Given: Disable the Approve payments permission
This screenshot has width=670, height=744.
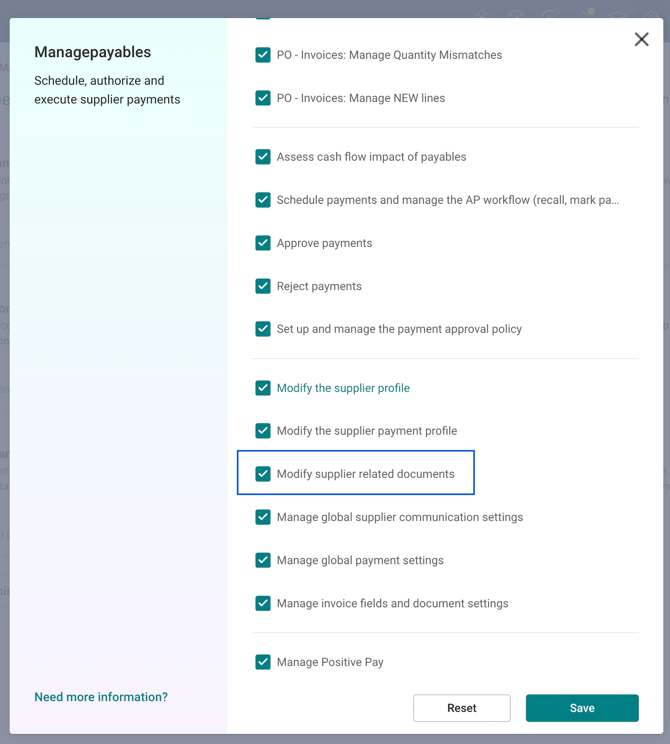Looking at the screenshot, I should click(263, 243).
